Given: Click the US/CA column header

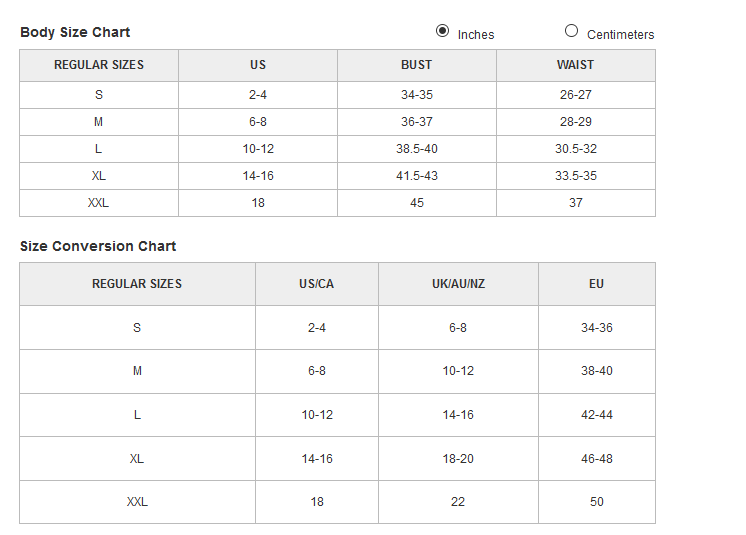Looking at the screenshot, I should (316, 284).
